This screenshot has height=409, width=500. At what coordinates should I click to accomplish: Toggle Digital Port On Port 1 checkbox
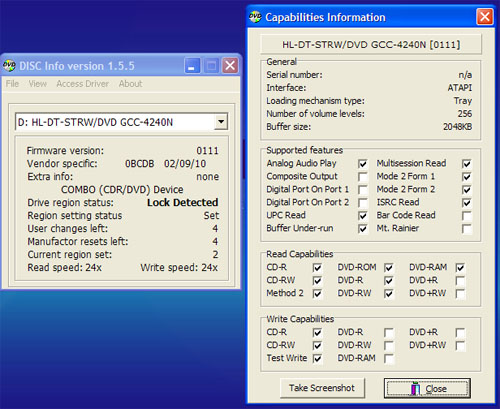coord(363,190)
